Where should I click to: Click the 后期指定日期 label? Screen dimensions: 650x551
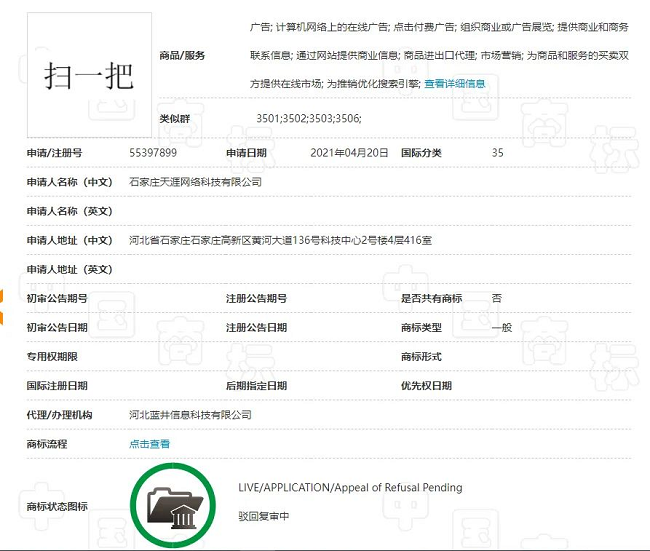(256, 386)
